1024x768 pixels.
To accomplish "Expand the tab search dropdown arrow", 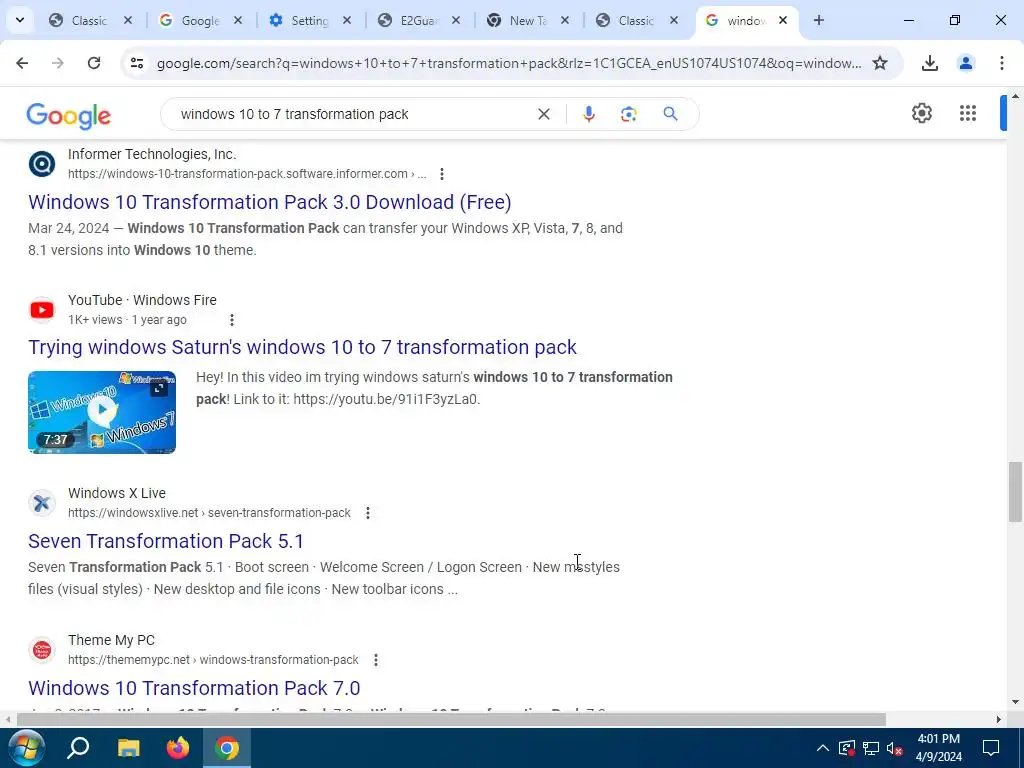I will [x=20, y=20].
